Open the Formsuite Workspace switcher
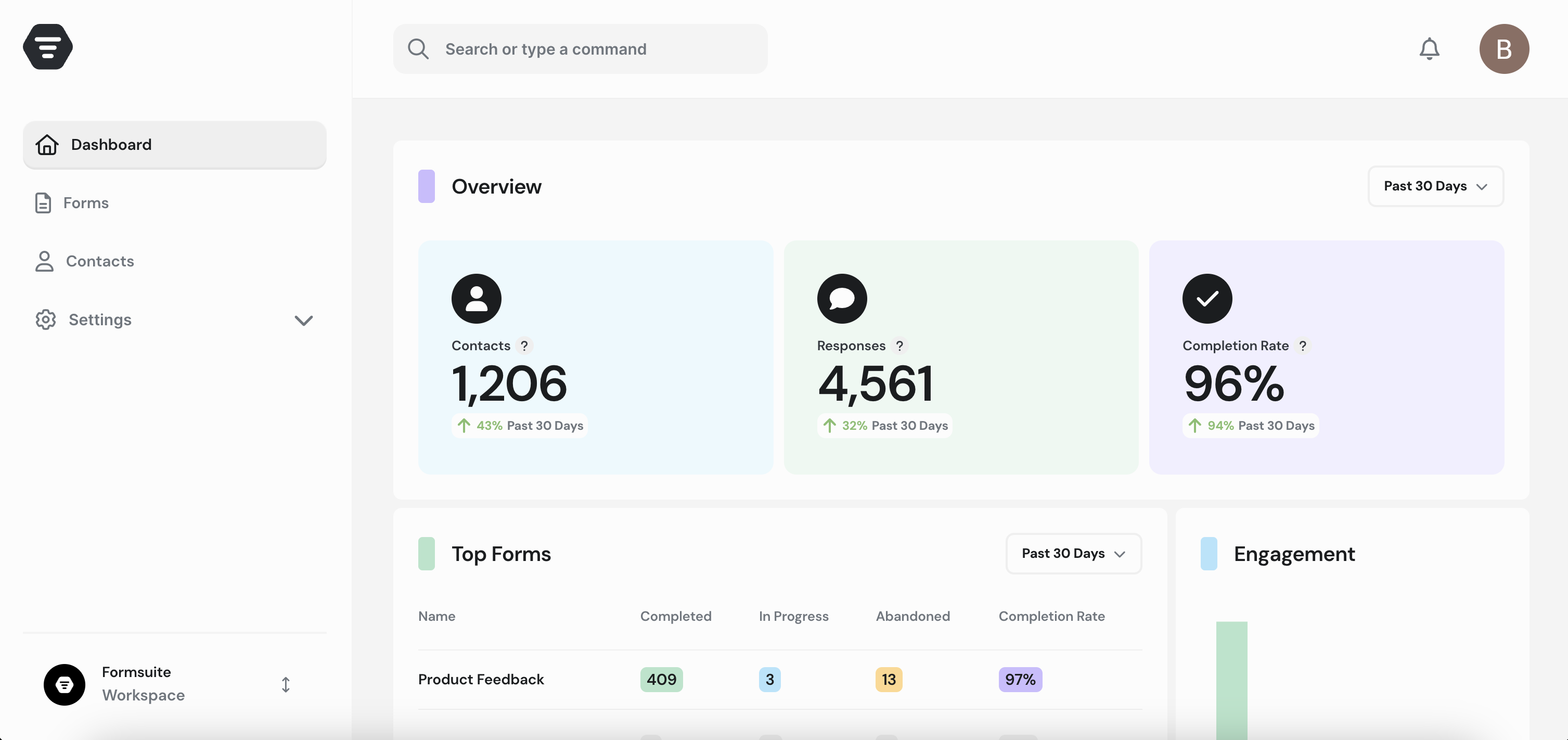 [x=175, y=684]
